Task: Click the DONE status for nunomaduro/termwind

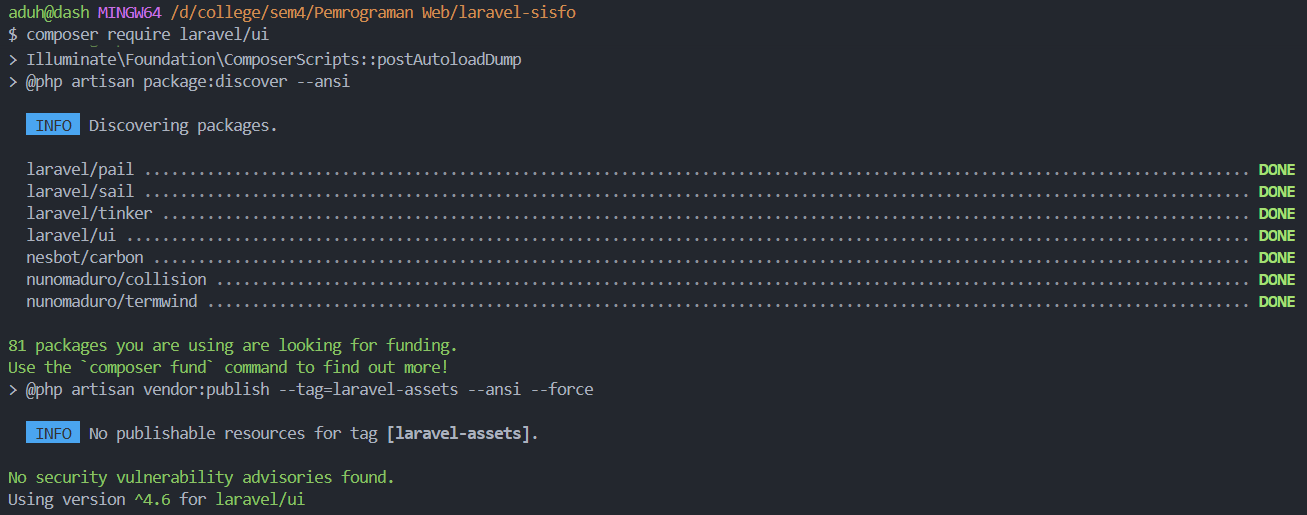Action: pos(1277,301)
